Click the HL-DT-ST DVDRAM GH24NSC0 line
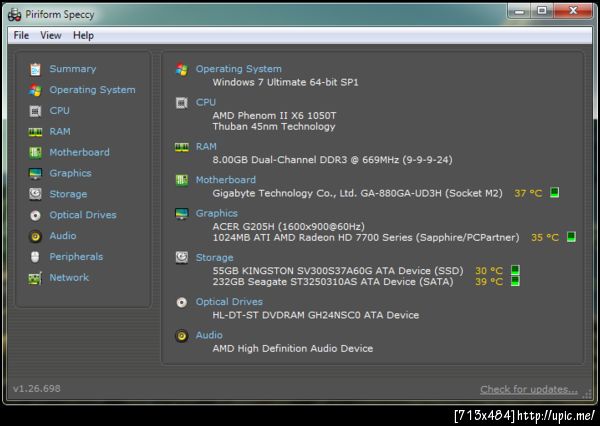Screen dimensions: 600x426 click(316, 315)
